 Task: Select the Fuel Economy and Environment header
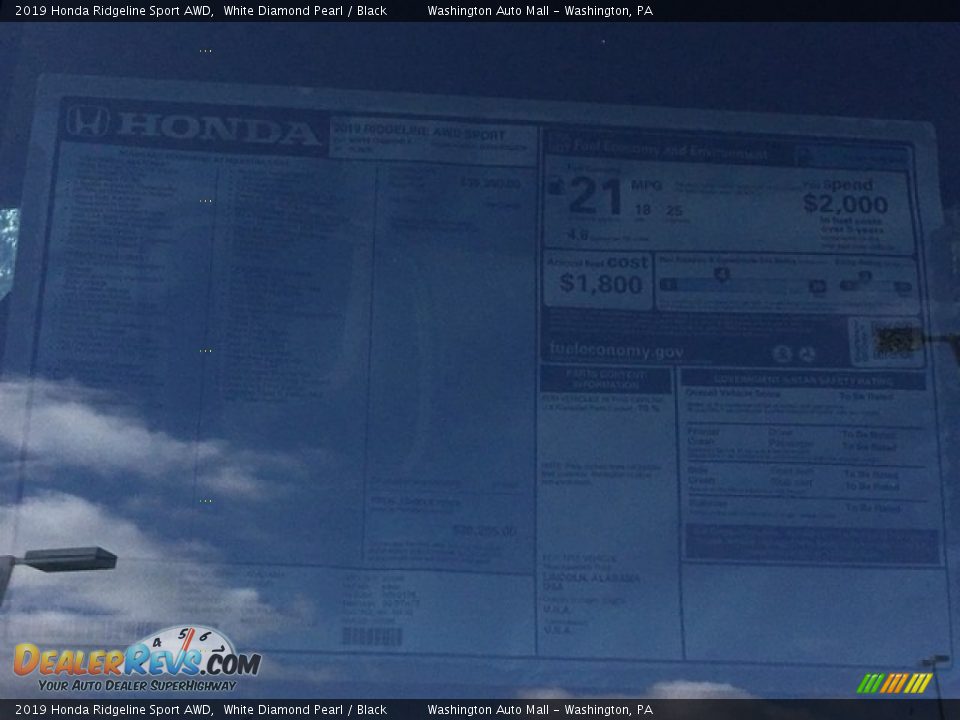coord(665,152)
